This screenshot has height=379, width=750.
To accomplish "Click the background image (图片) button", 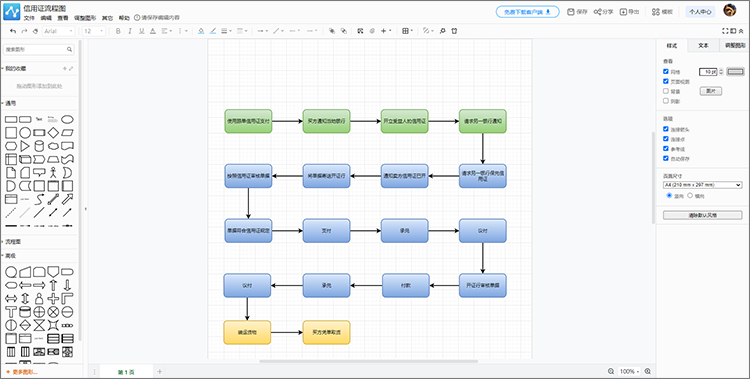I will 711,91.
